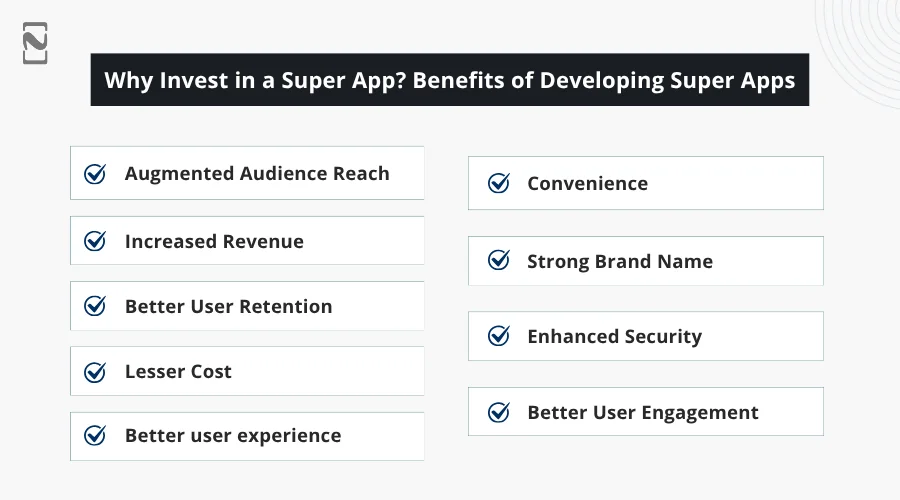The image size is (900, 500).
Task: Click the checkmark icon beside Augmented Audience Reach
Action: click(95, 174)
